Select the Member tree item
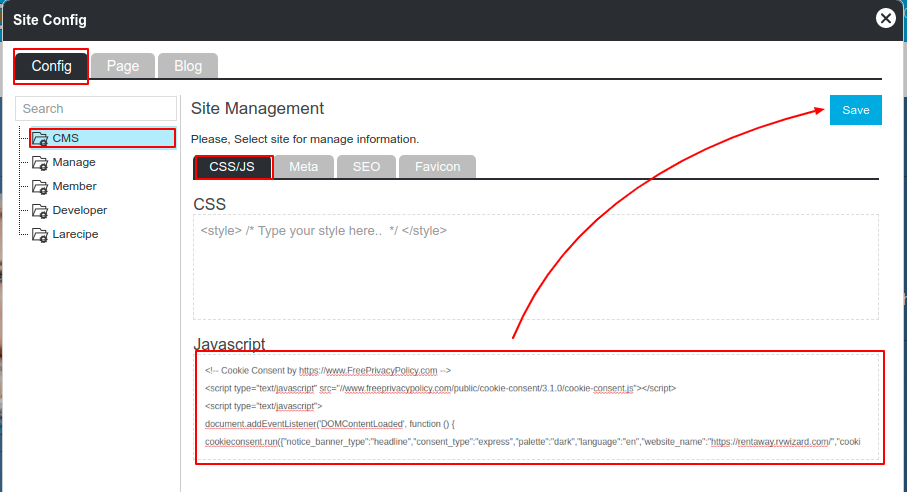Image resolution: width=907 pixels, height=492 pixels. (x=74, y=186)
